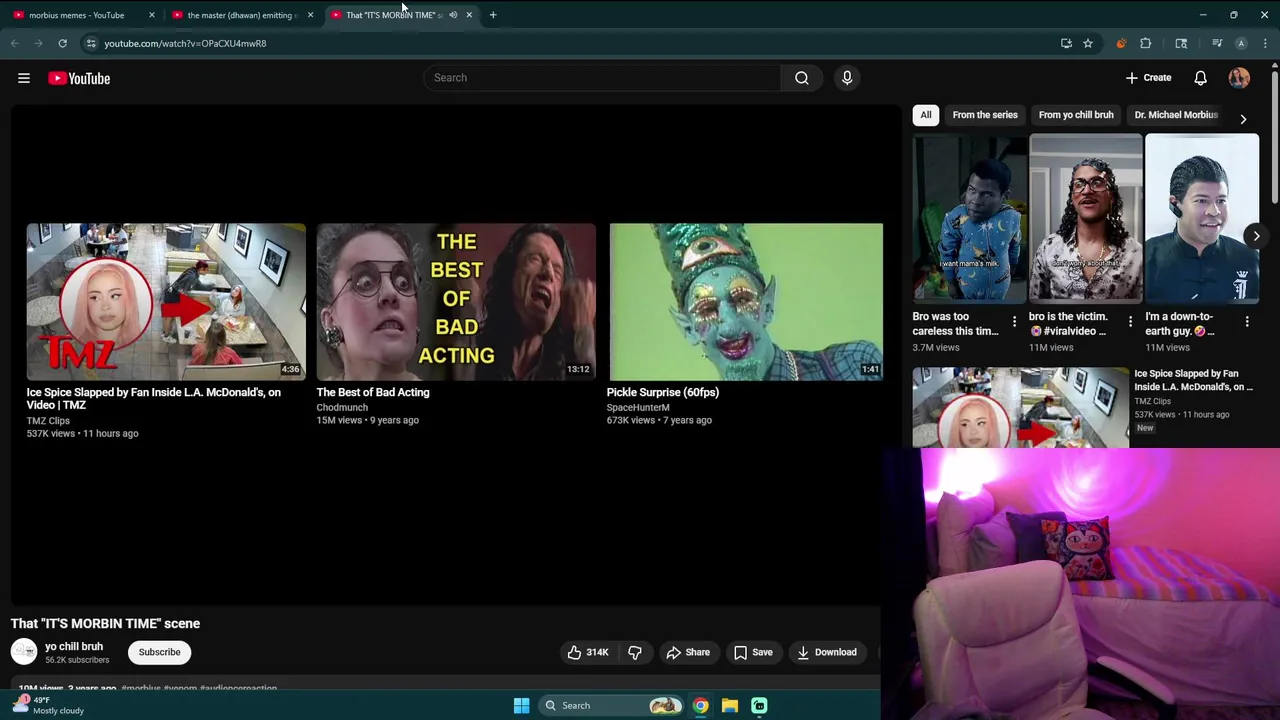
Task: Subscribe to yo chill bruh channel
Action: coord(159,652)
